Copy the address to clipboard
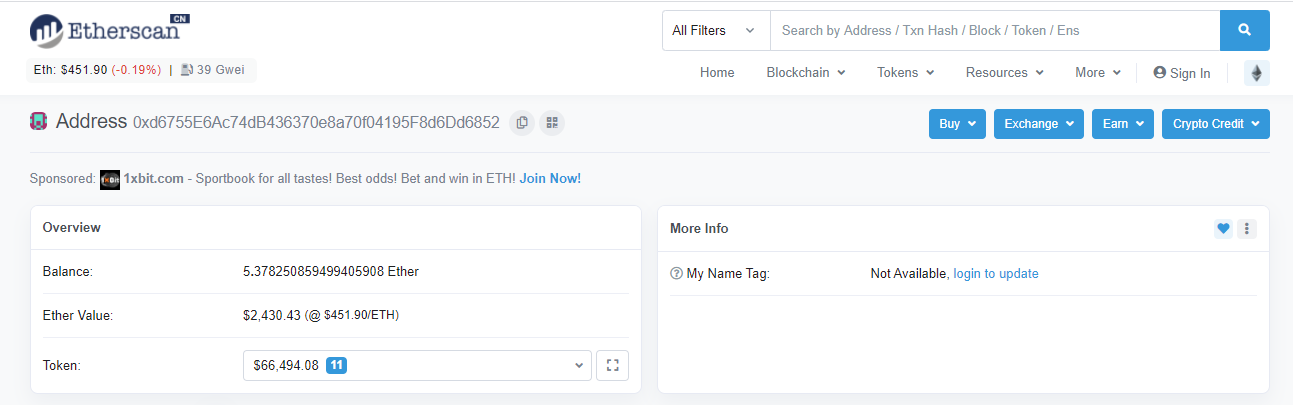This screenshot has height=405, width=1293. coord(522,123)
